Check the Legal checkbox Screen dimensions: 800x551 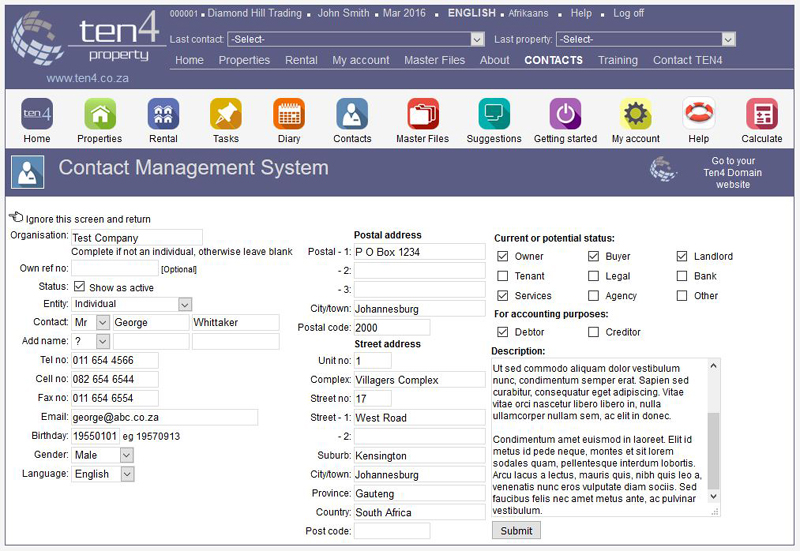click(x=593, y=276)
